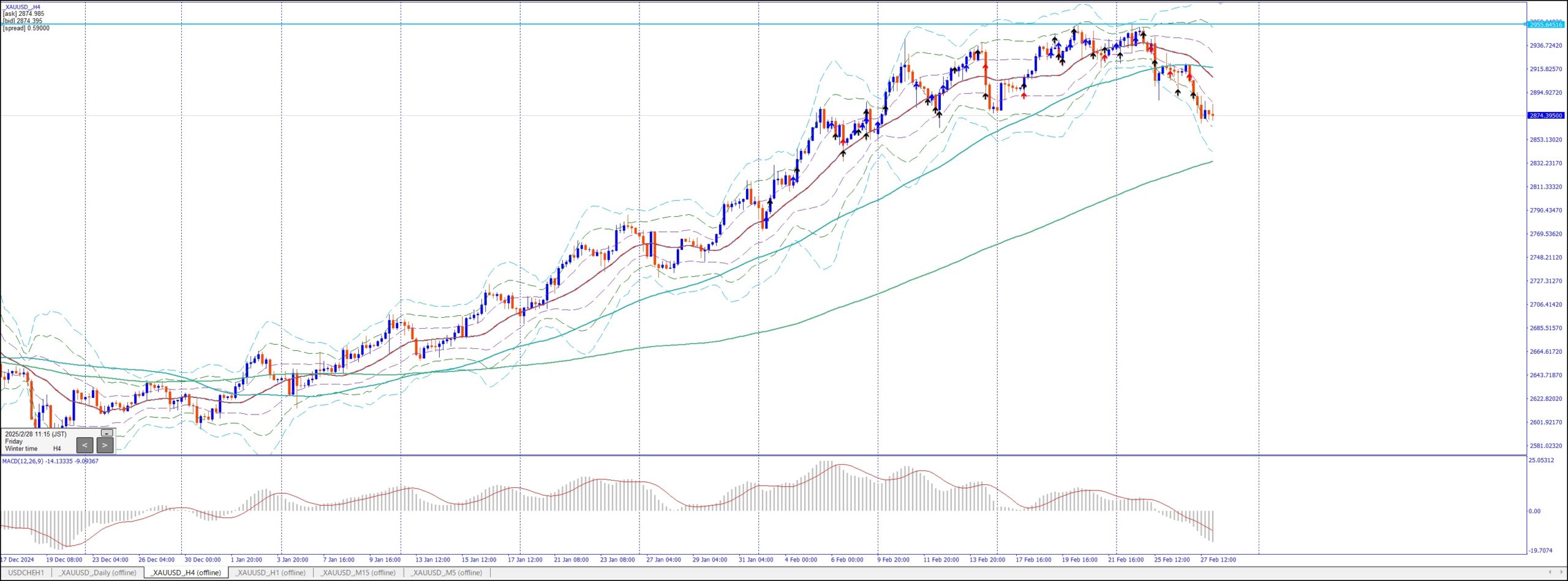Collapse the date/time info panel with minus button

click(x=107, y=433)
